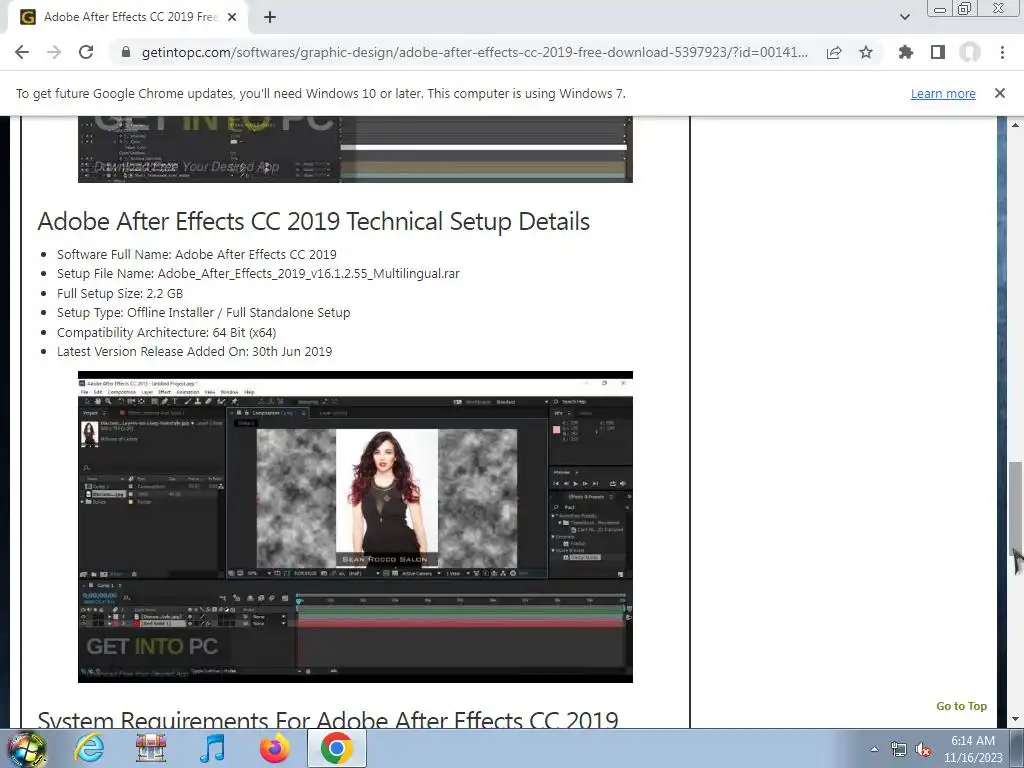View site information via the lock icon
This screenshot has height=768, width=1024.
click(126, 52)
